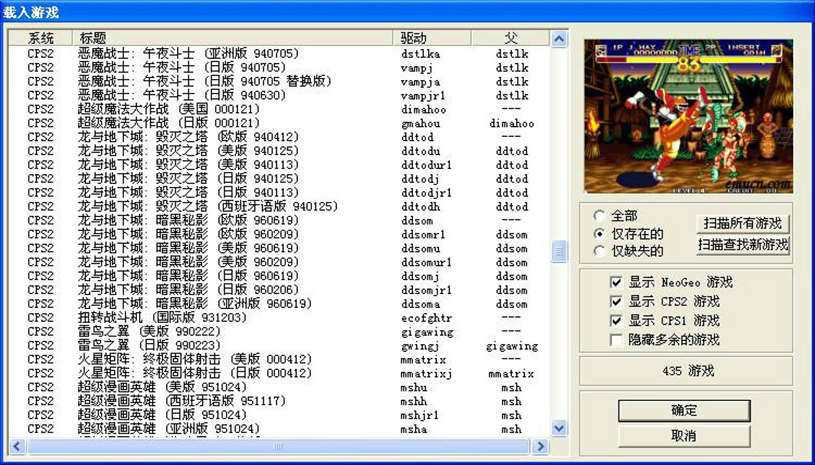Confirm with the 确定 button
This screenshot has height=465, width=815.
point(684,410)
